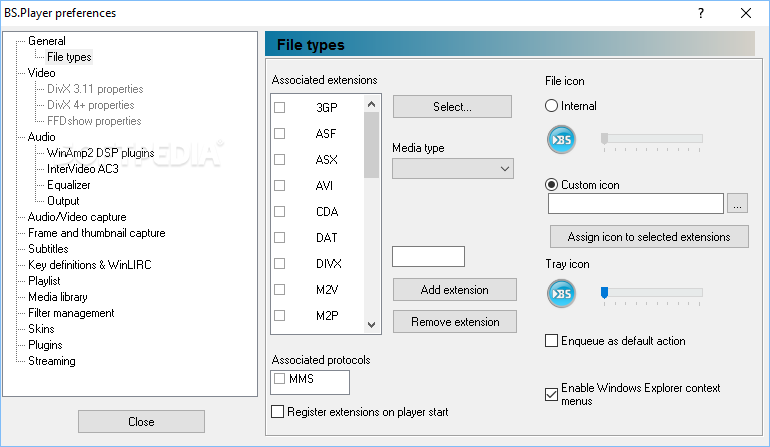
Task: Tick the CDA extension checkbox
Action: (279, 212)
